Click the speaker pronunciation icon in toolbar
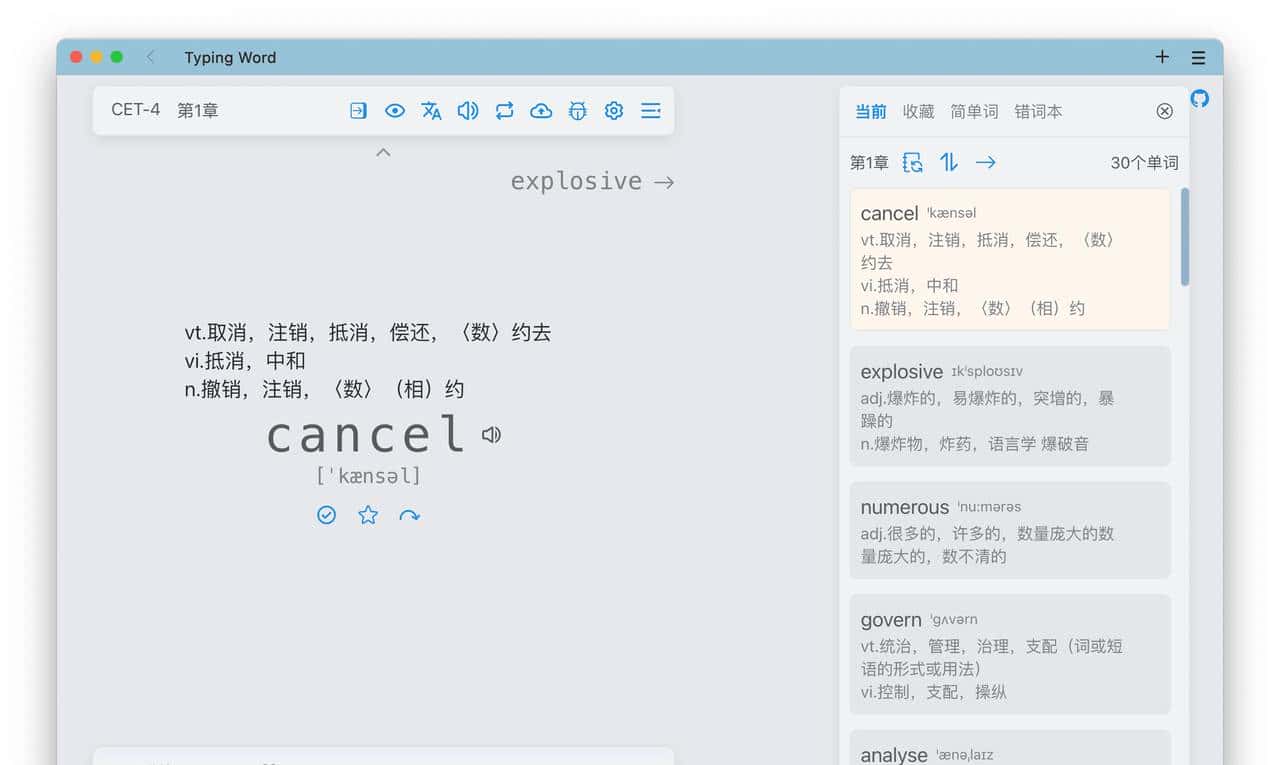Image resolution: width=1280 pixels, height=765 pixels. (x=467, y=110)
